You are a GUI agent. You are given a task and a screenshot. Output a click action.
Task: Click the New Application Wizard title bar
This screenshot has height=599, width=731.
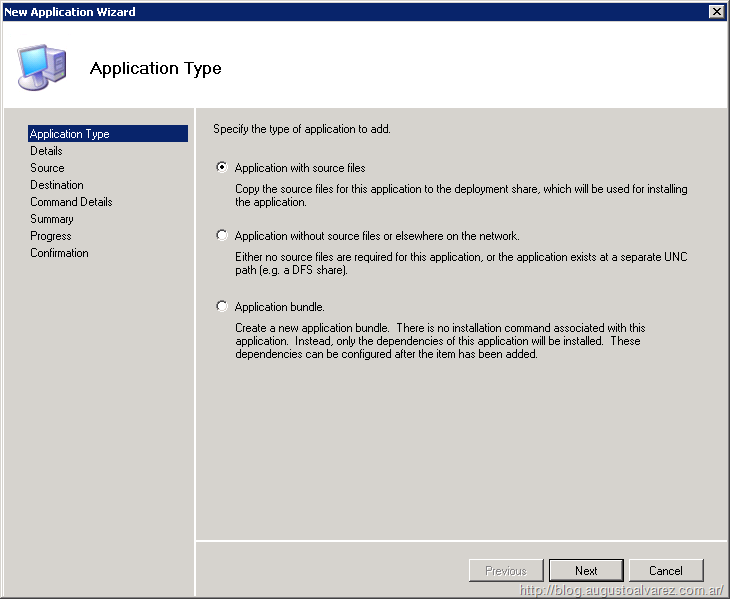[300, 11]
